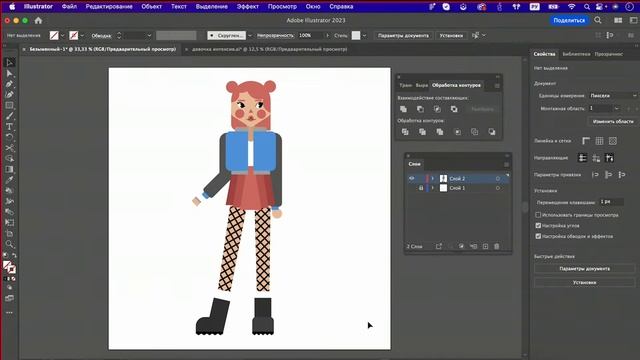Toggle the lock on Слой 1

421,188
